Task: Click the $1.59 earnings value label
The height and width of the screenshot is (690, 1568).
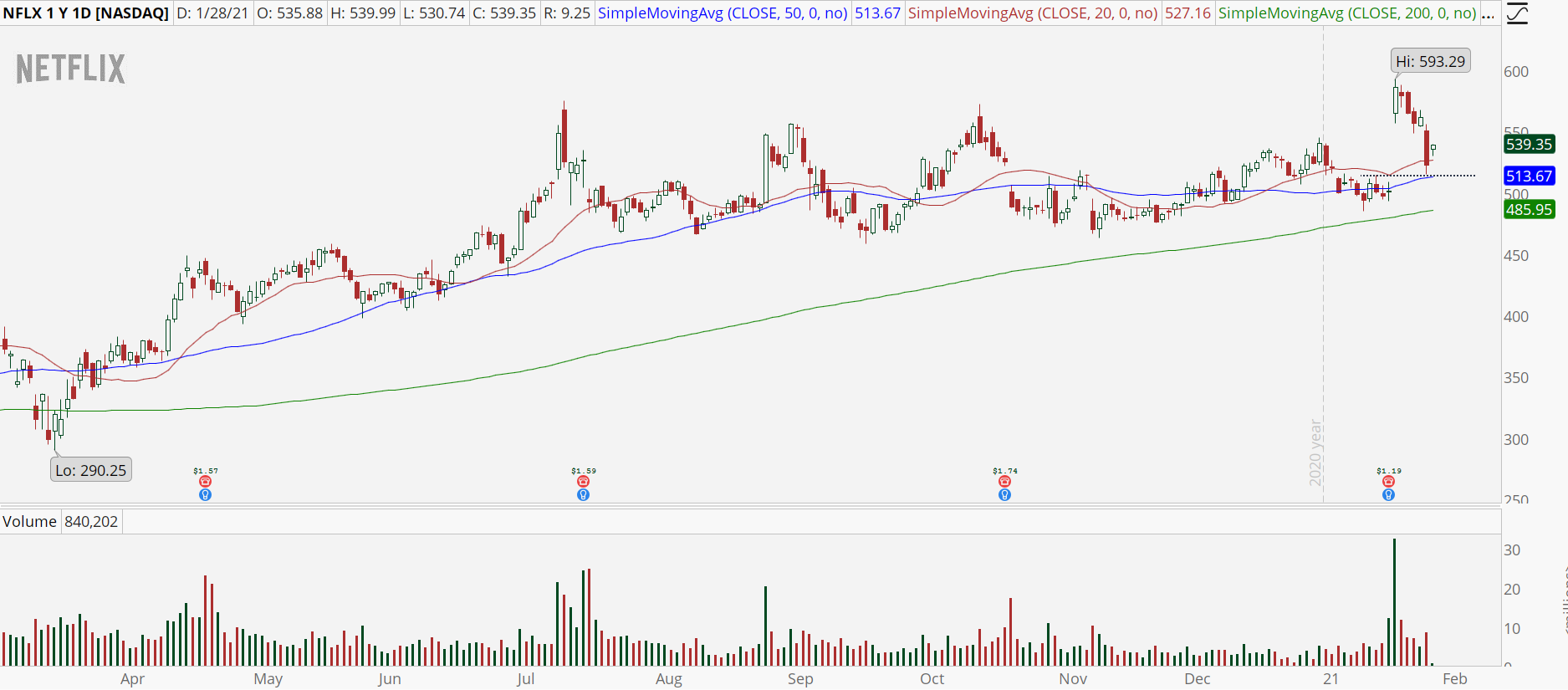Action: point(584,471)
